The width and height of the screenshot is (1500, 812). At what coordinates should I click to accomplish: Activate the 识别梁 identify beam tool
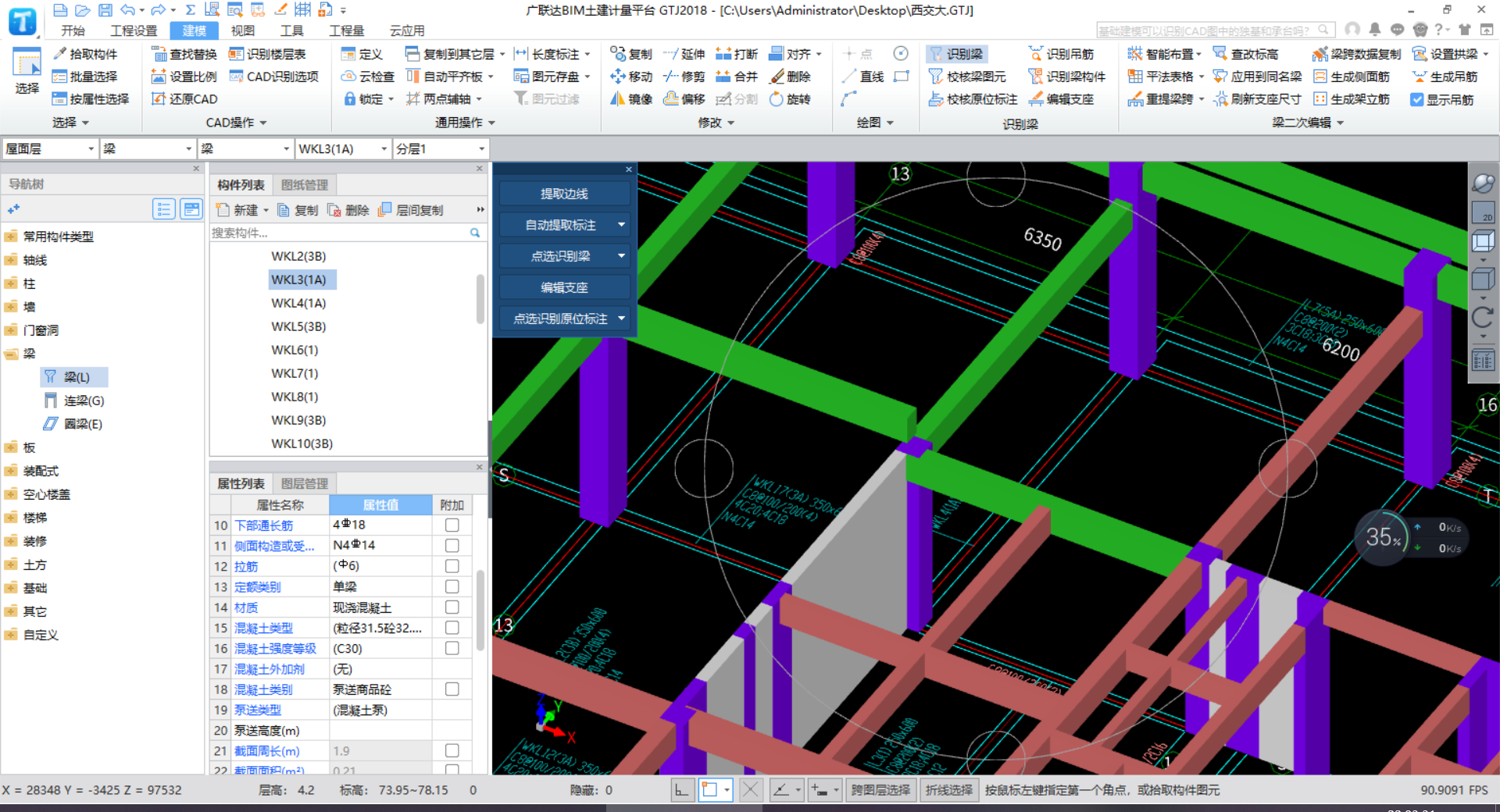coord(956,54)
